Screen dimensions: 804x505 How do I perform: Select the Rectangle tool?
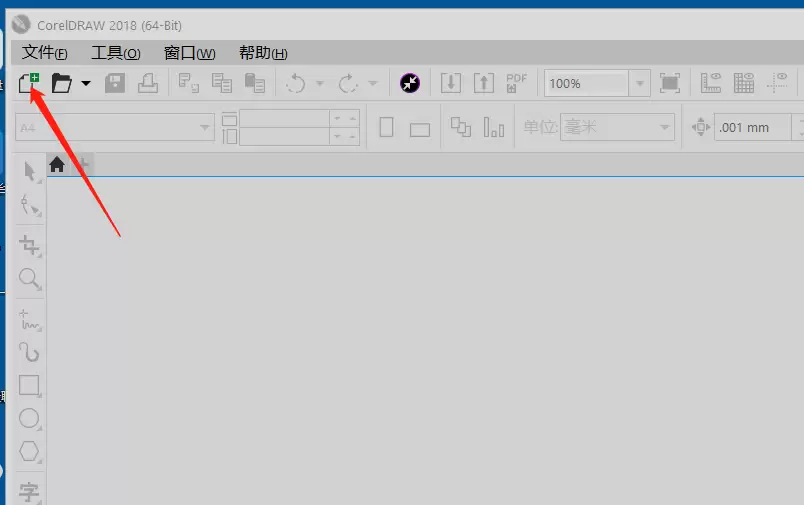(x=30, y=386)
